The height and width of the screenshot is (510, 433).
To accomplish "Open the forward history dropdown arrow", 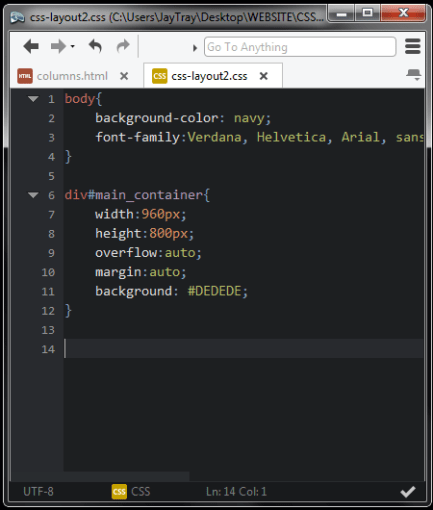I will point(73,46).
